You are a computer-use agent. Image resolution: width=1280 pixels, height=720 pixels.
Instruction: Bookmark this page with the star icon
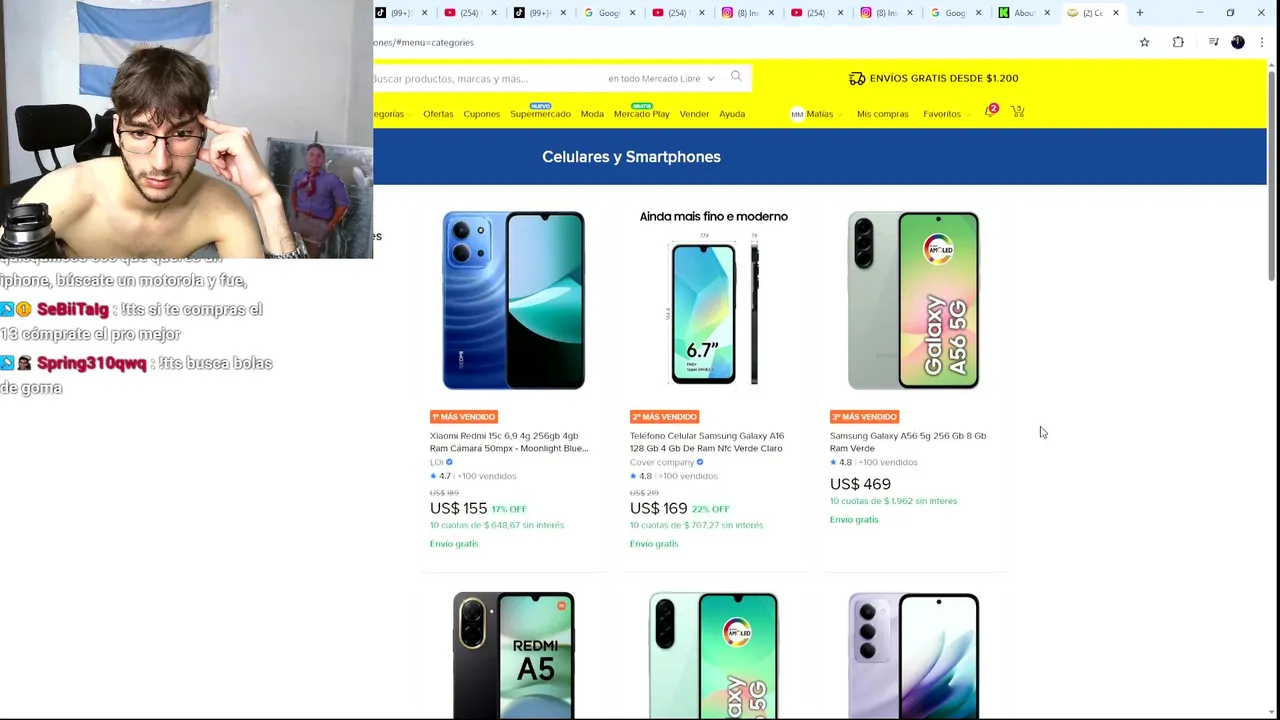tap(1144, 42)
